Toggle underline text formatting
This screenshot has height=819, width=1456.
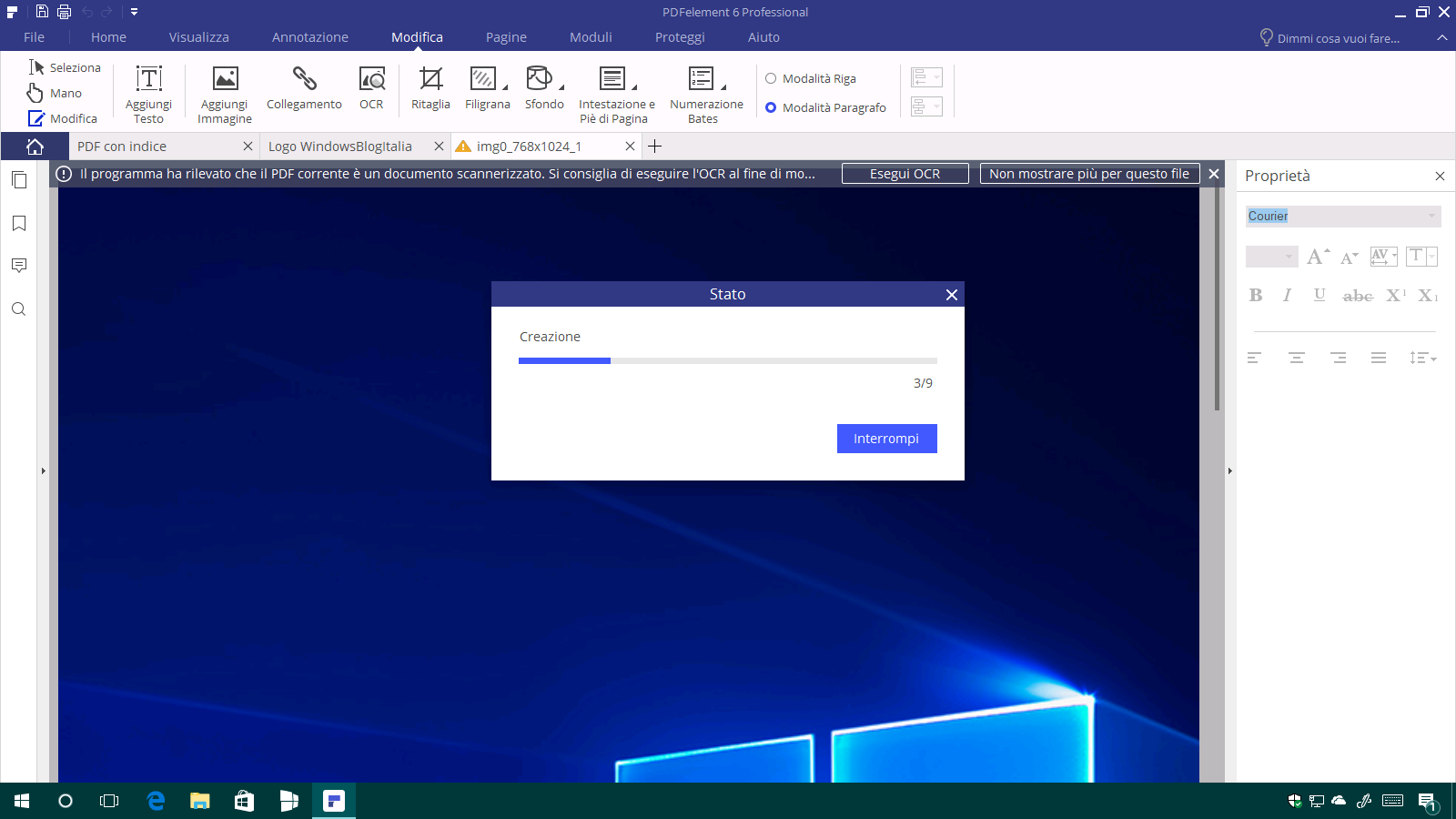tap(1319, 295)
